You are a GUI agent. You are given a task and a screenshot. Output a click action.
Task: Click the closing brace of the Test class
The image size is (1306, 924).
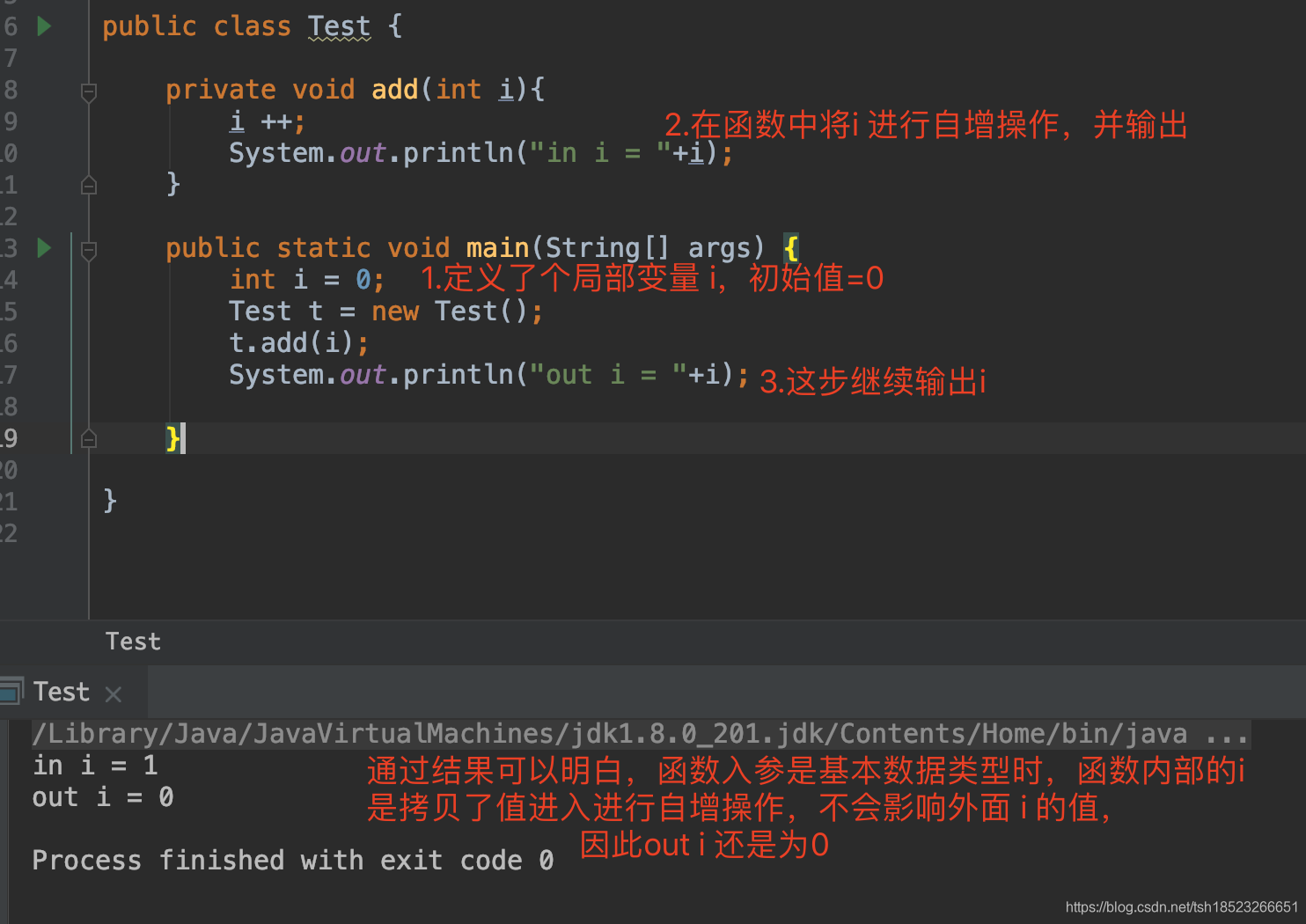pyautogui.click(x=110, y=500)
